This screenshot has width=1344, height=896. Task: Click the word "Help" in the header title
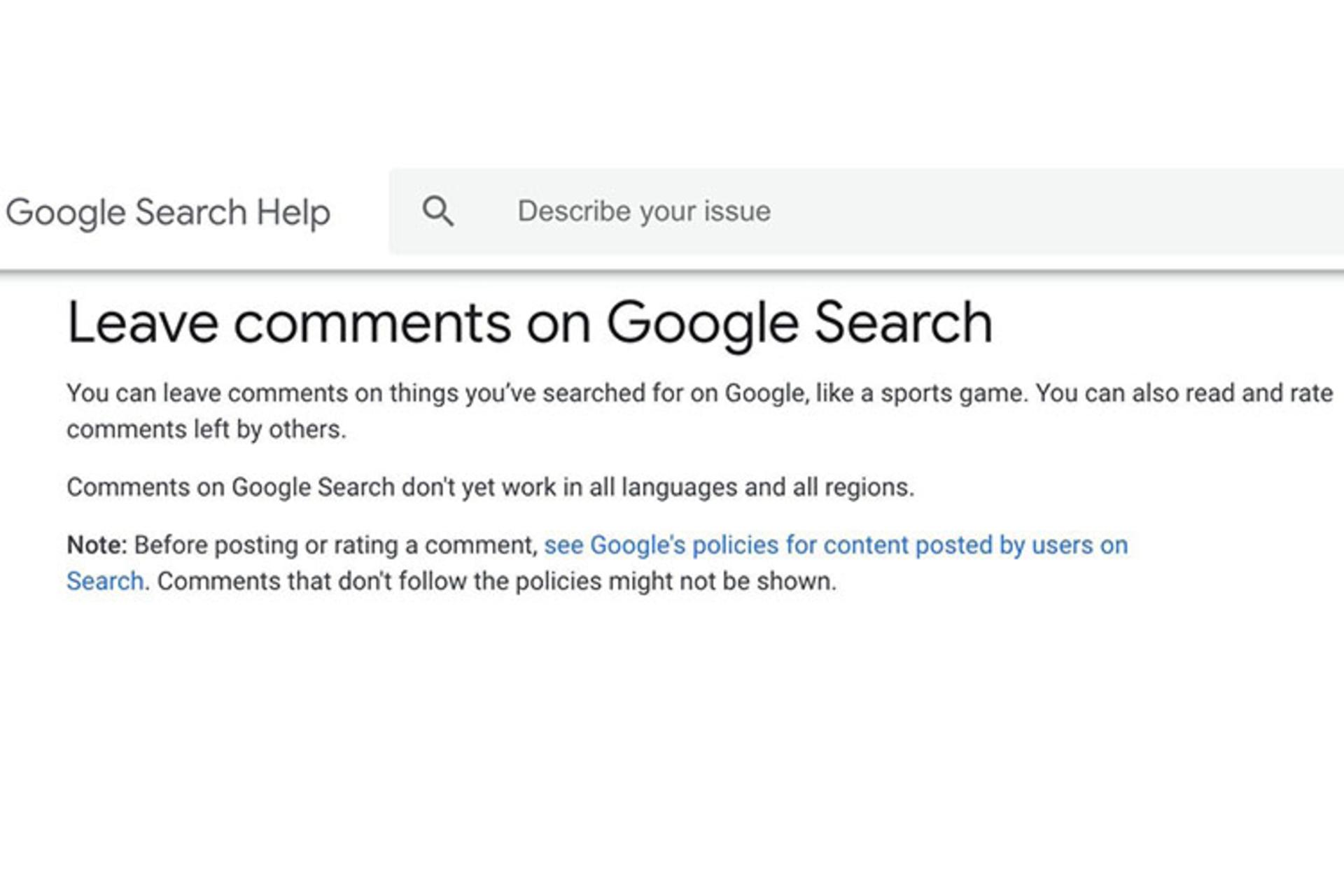[293, 212]
